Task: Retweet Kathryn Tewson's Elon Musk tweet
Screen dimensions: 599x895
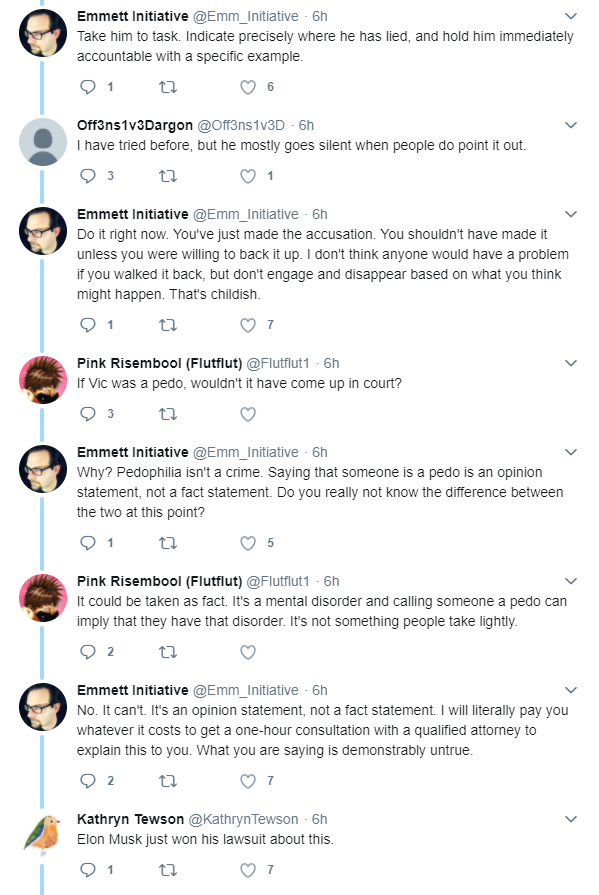Action: [167, 870]
